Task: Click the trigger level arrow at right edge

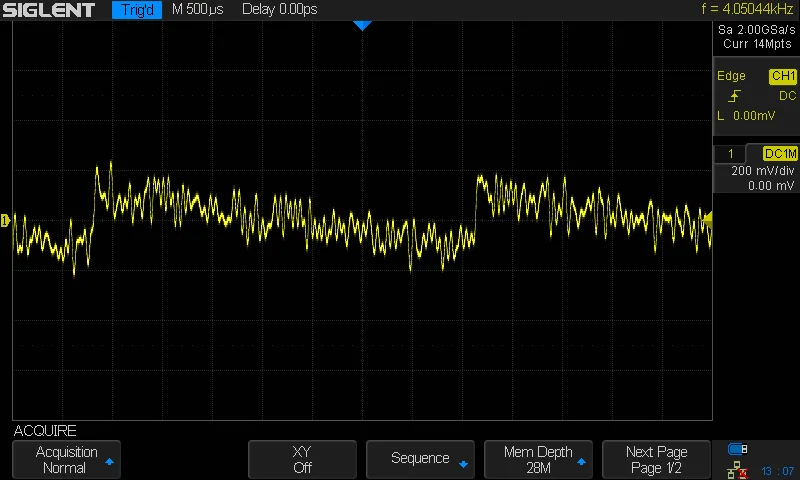Action: click(x=708, y=220)
